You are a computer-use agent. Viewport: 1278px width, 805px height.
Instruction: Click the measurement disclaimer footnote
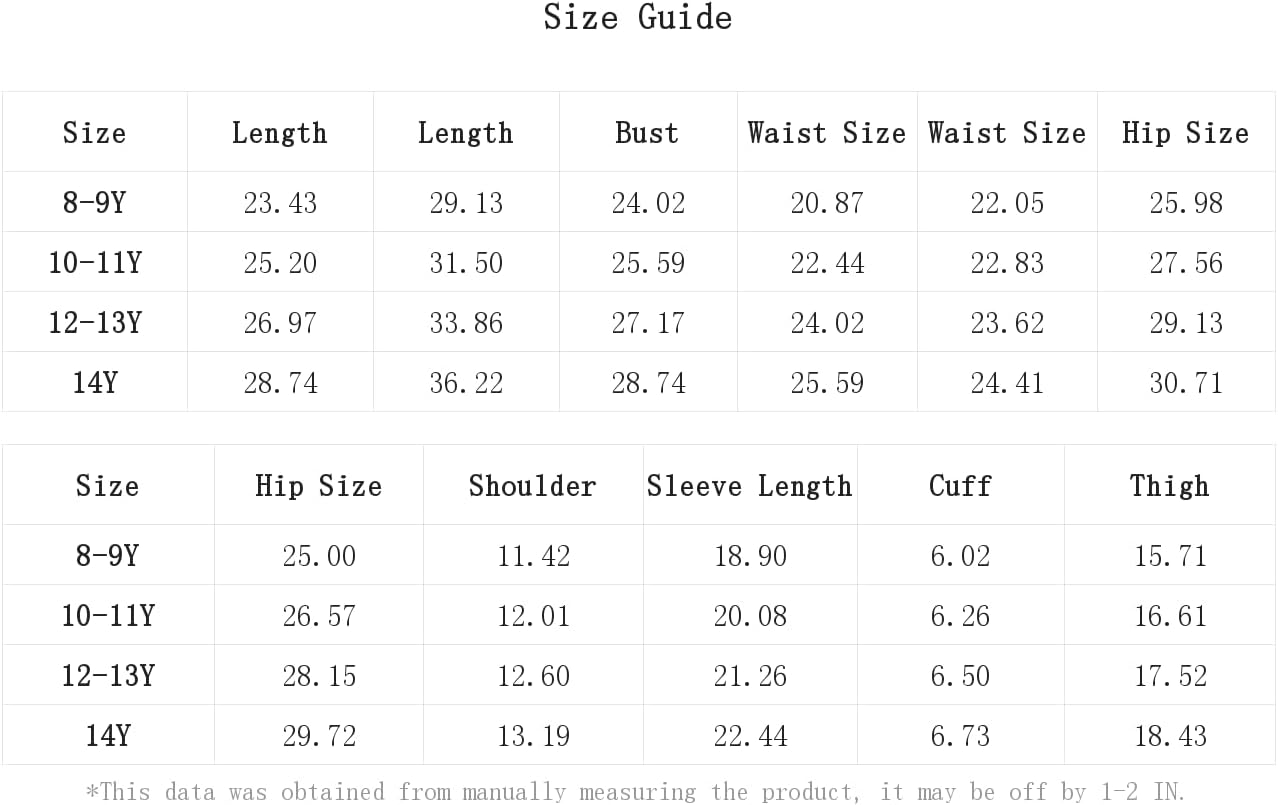635,792
